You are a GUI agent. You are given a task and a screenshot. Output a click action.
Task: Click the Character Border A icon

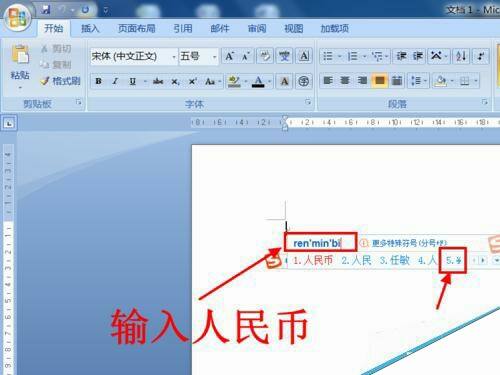[x=304, y=56]
